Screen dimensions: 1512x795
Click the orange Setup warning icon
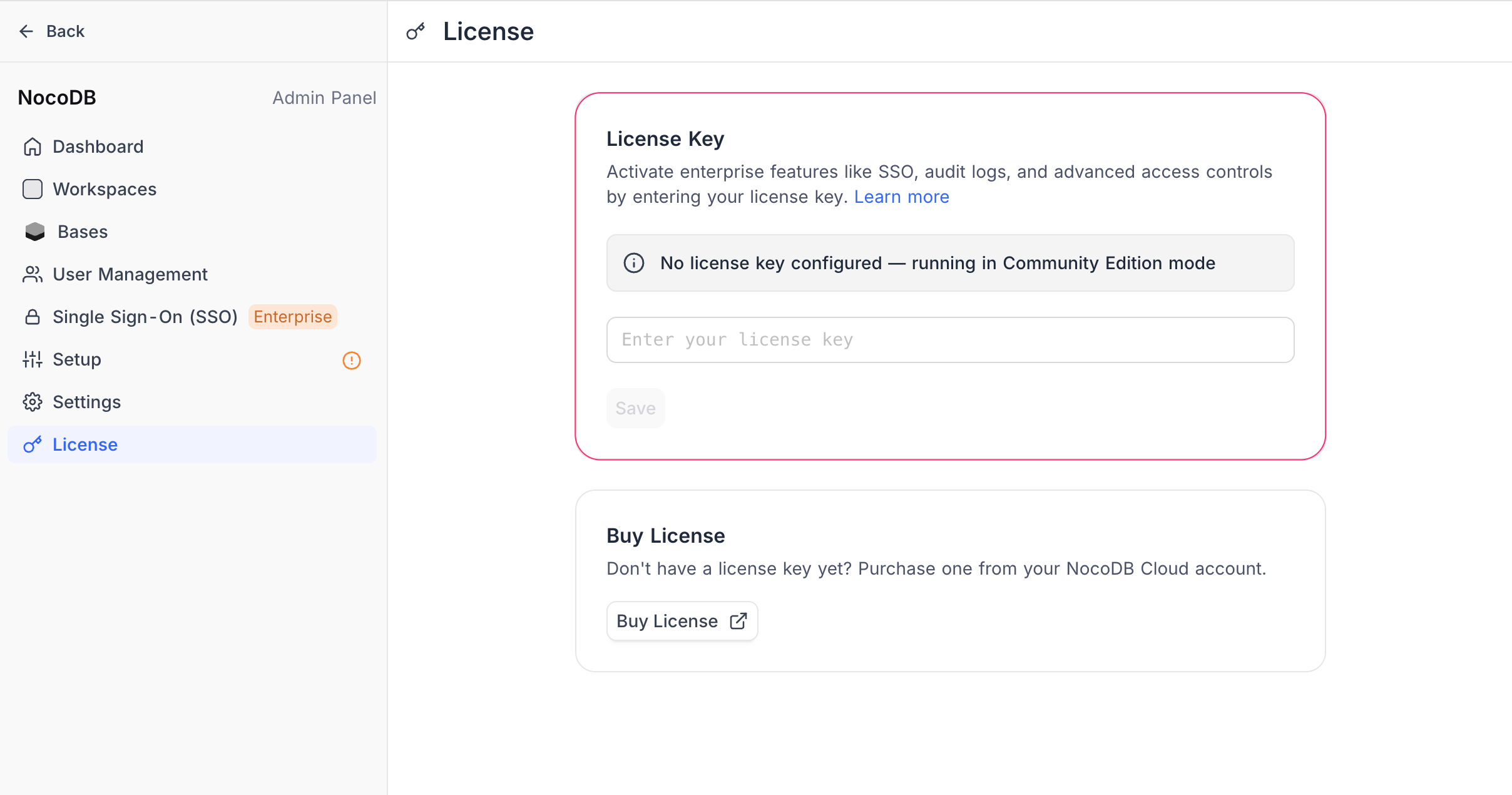coord(352,361)
